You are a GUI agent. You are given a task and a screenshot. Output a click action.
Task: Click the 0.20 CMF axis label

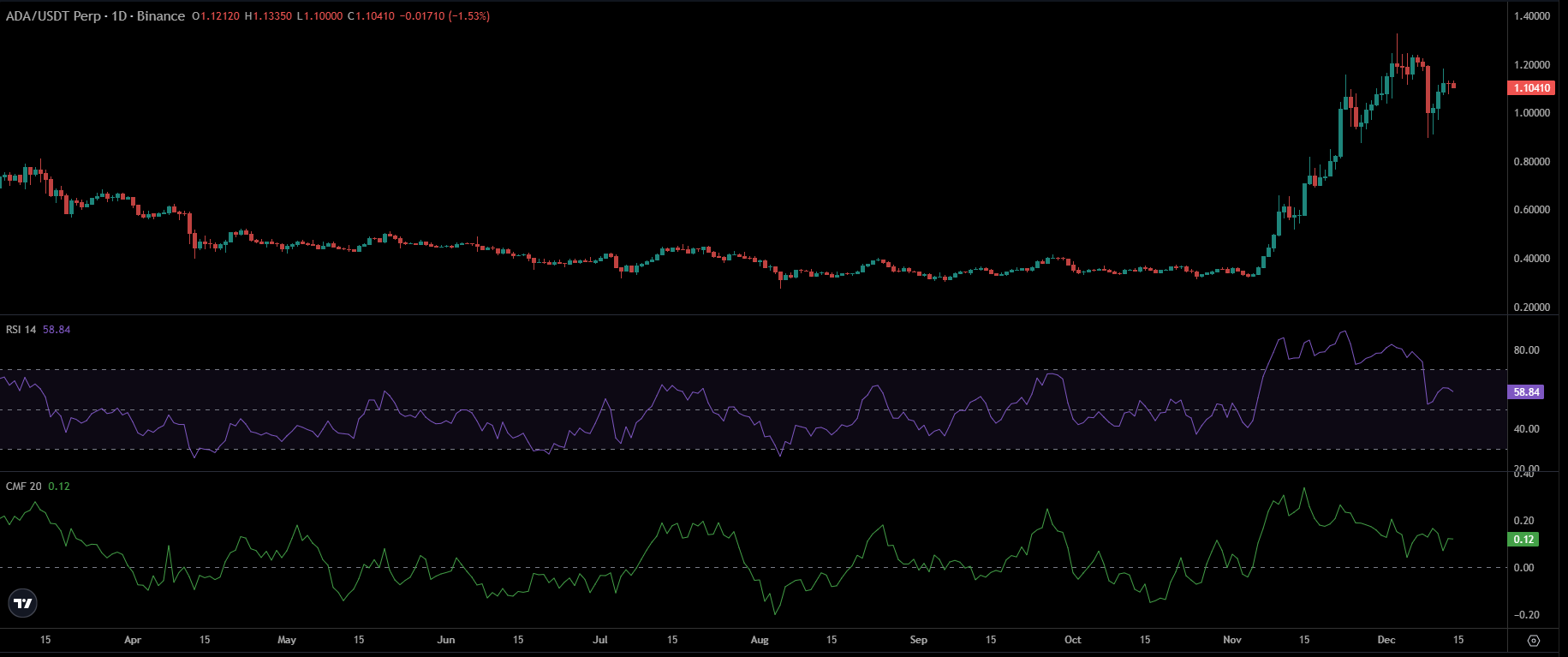(x=1524, y=521)
